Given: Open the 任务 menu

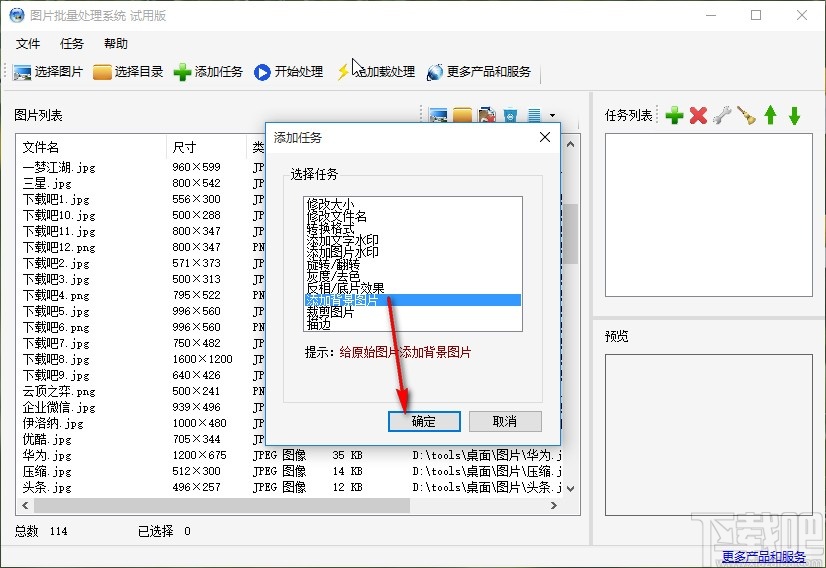Looking at the screenshot, I should pyautogui.click(x=72, y=44).
